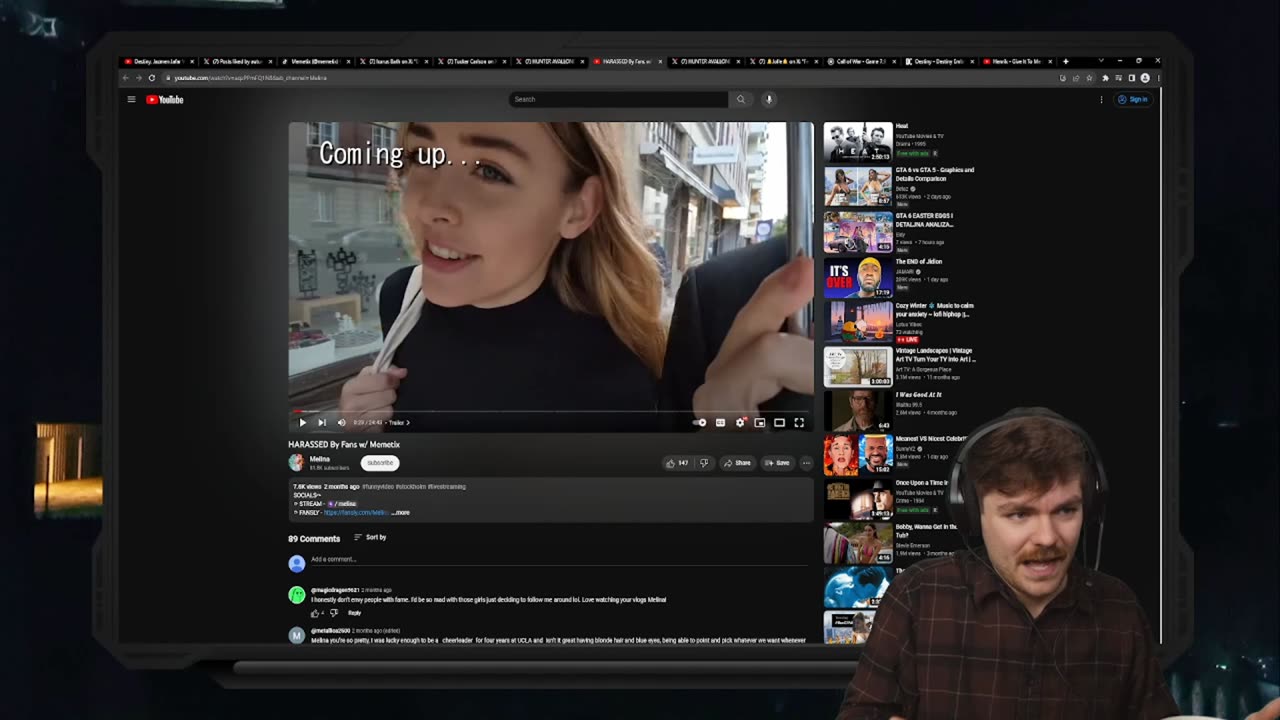The height and width of the screenshot is (720, 1280).
Task: Switch to Call of War game tab
Action: point(861,62)
